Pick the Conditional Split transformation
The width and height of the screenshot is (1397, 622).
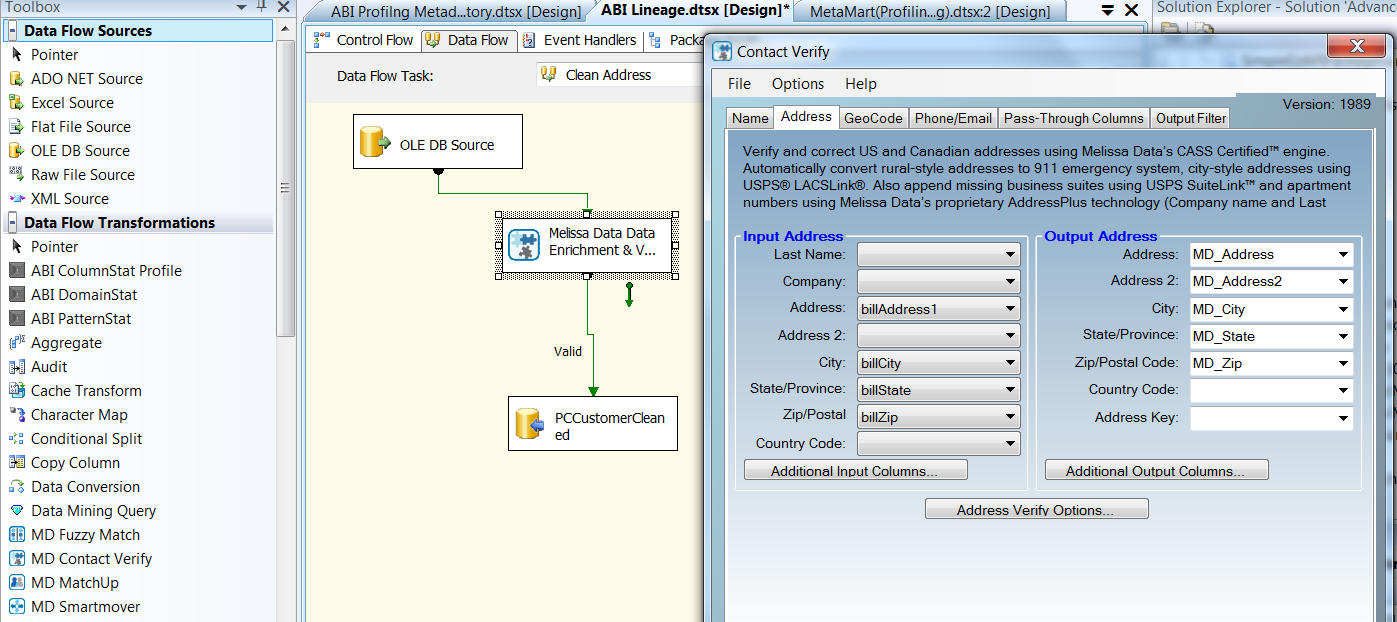(x=86, y=439)
